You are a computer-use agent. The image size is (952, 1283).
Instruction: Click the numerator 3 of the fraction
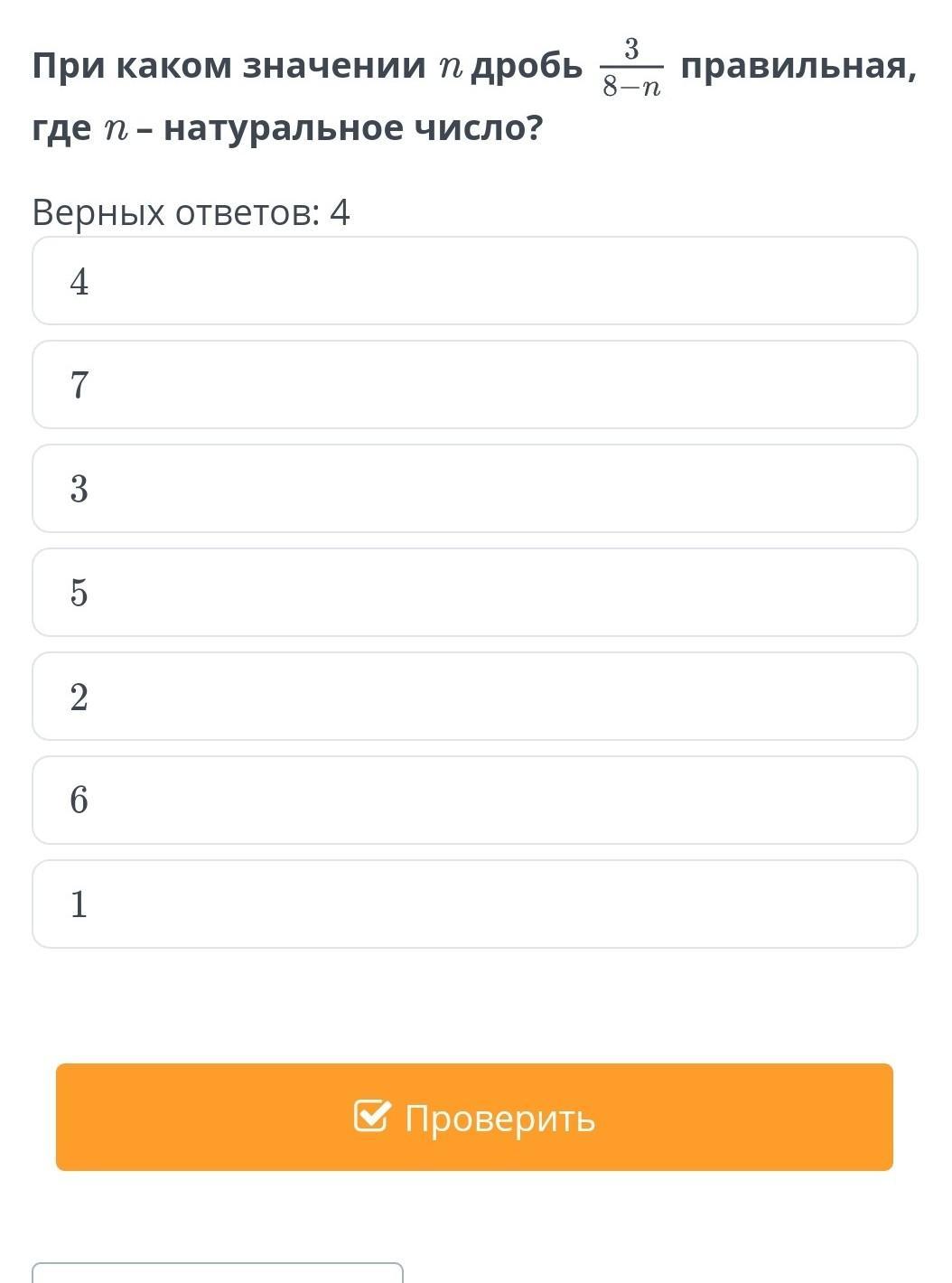(631, 50)
